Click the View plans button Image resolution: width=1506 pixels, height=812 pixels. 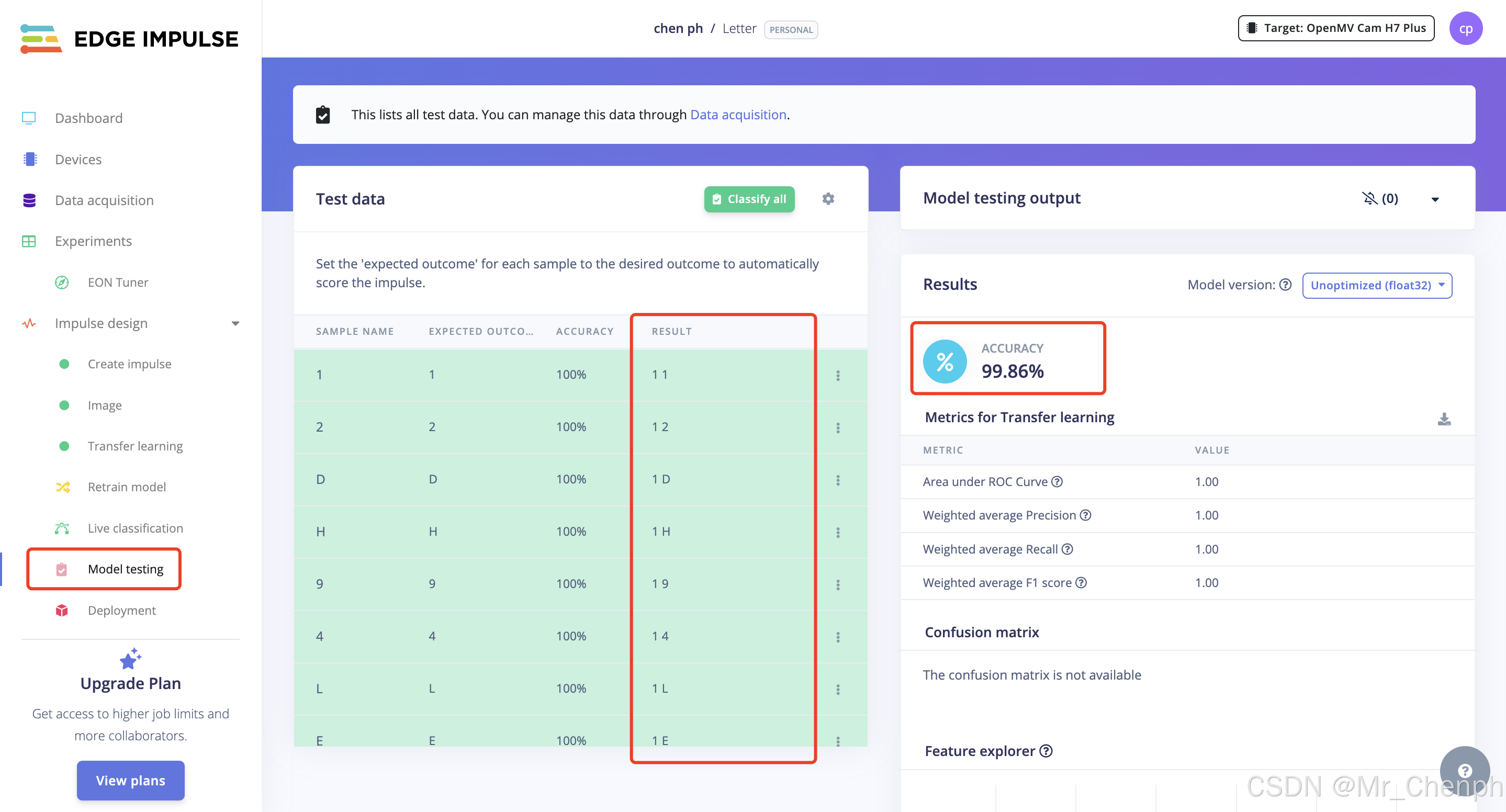[x=130, y=780]
